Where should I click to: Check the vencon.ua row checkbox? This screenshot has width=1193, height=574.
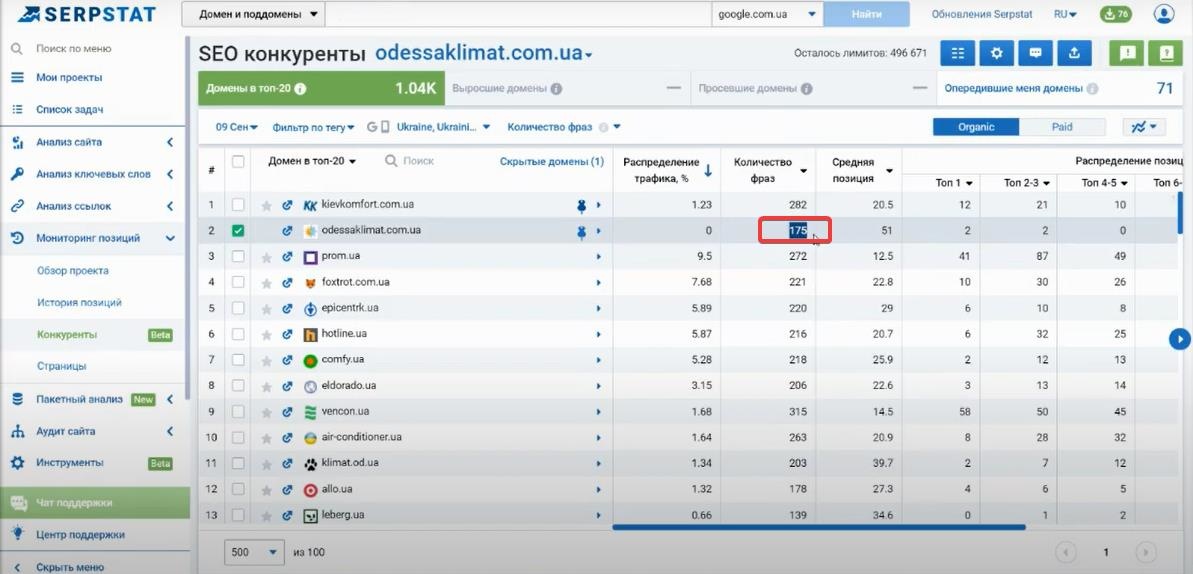pos(238,412)
